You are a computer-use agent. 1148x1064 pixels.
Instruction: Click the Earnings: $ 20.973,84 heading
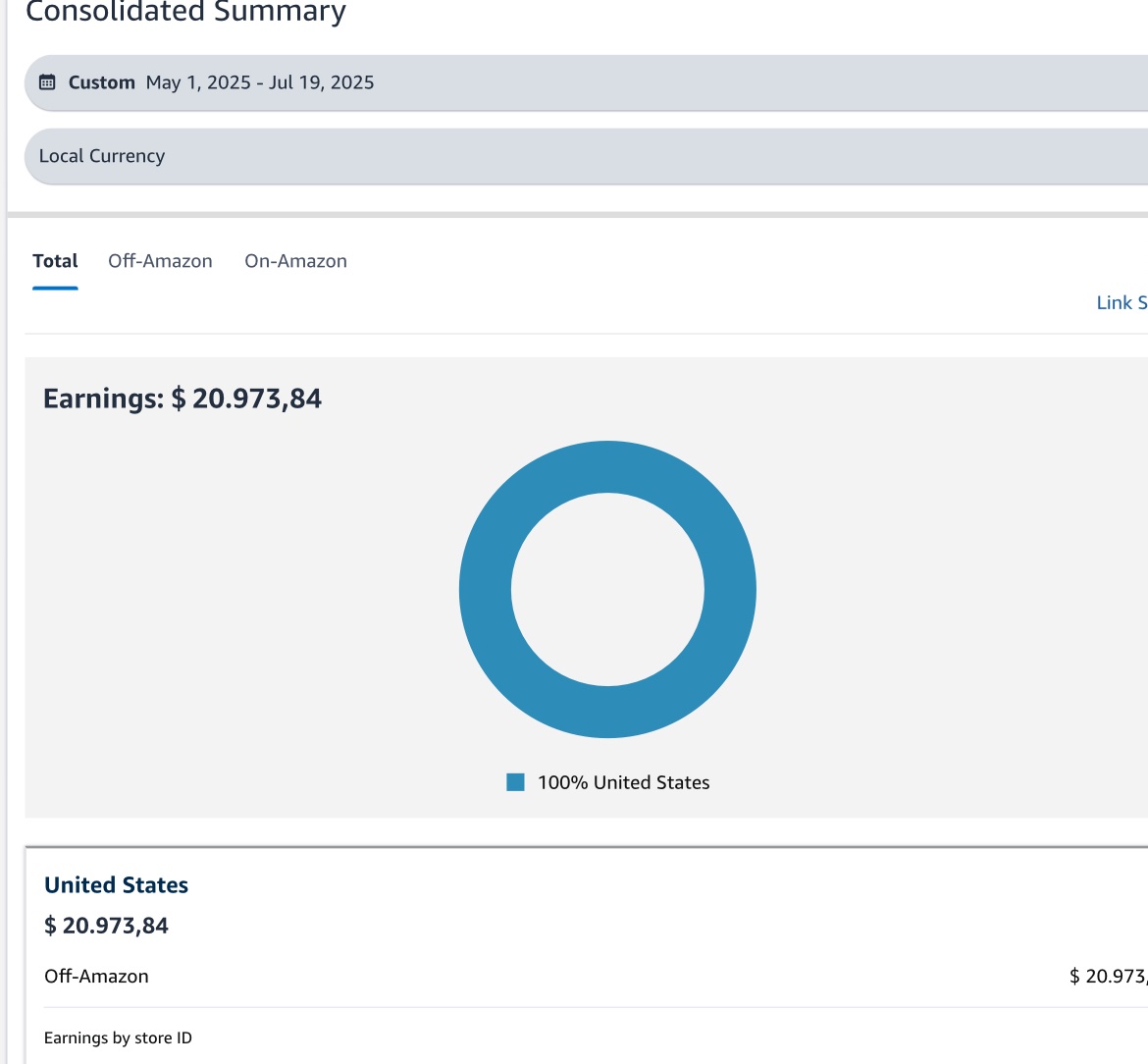coord(183,399)
